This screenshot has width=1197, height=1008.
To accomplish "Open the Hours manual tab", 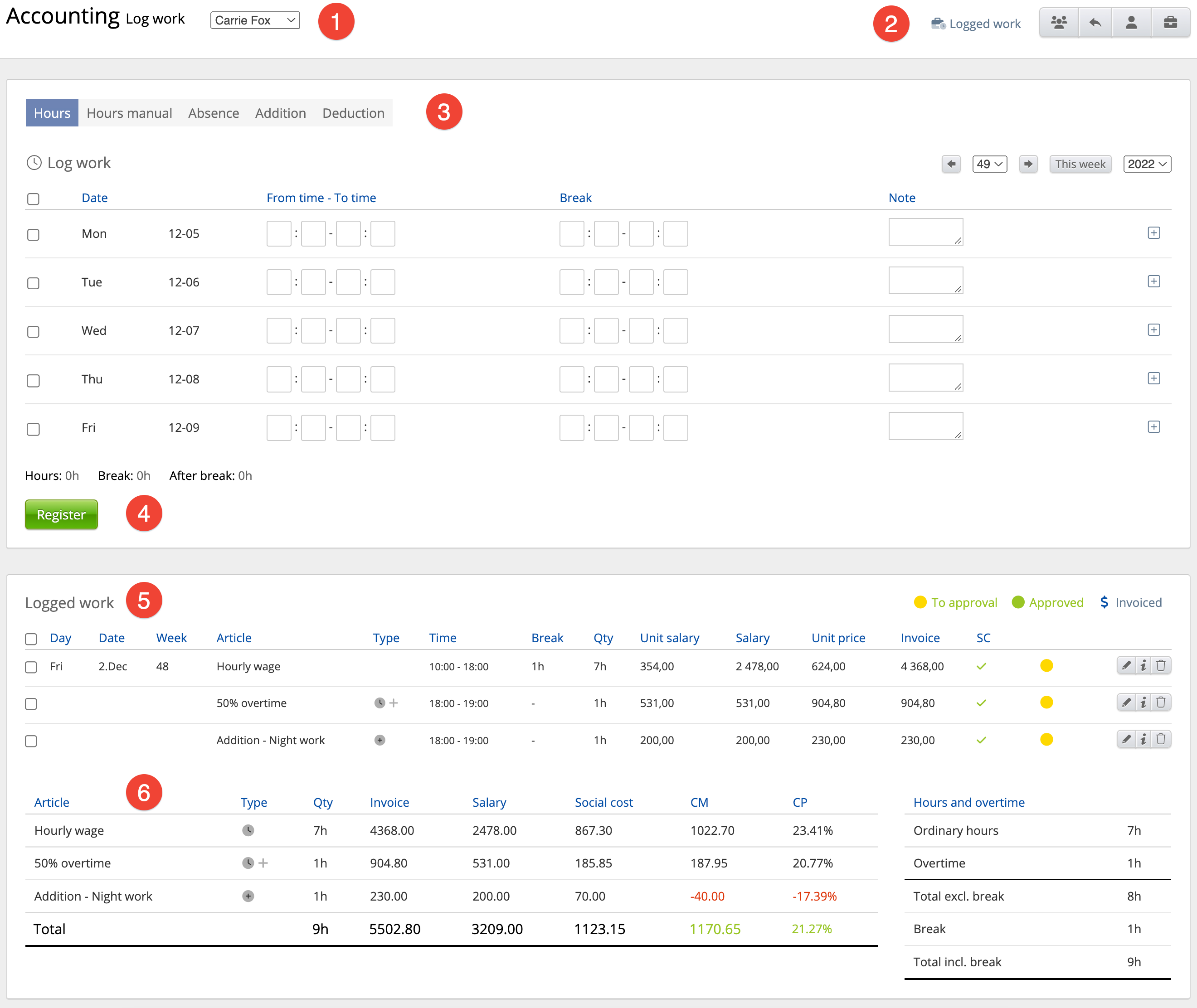I will click(x=129, y=113).
